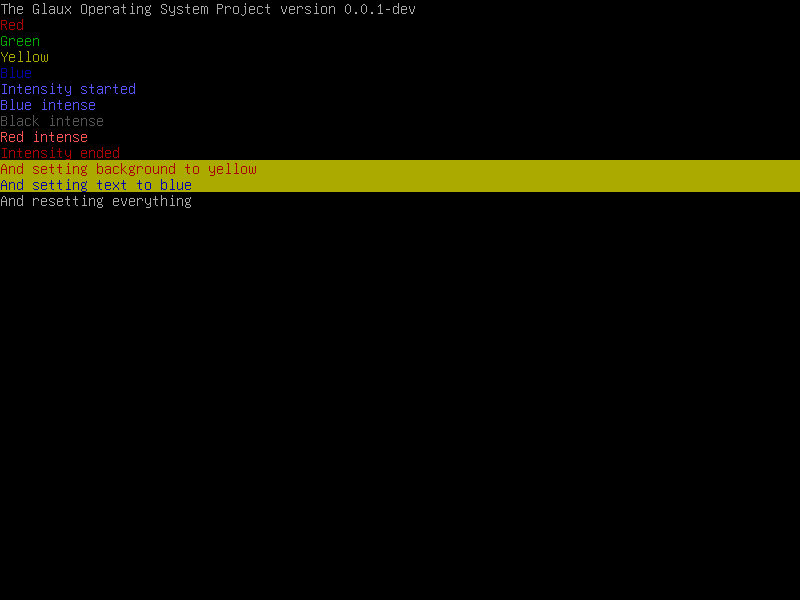Click 'And setting background to yellow' text
This screenshot has height=600, width=800.
[129, 169]
